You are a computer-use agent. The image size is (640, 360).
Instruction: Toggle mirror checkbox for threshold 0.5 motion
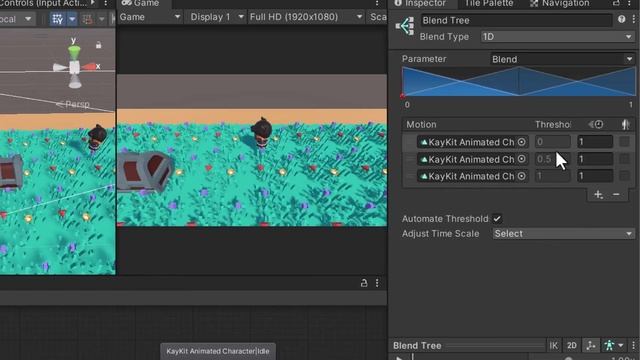point(624,159)
